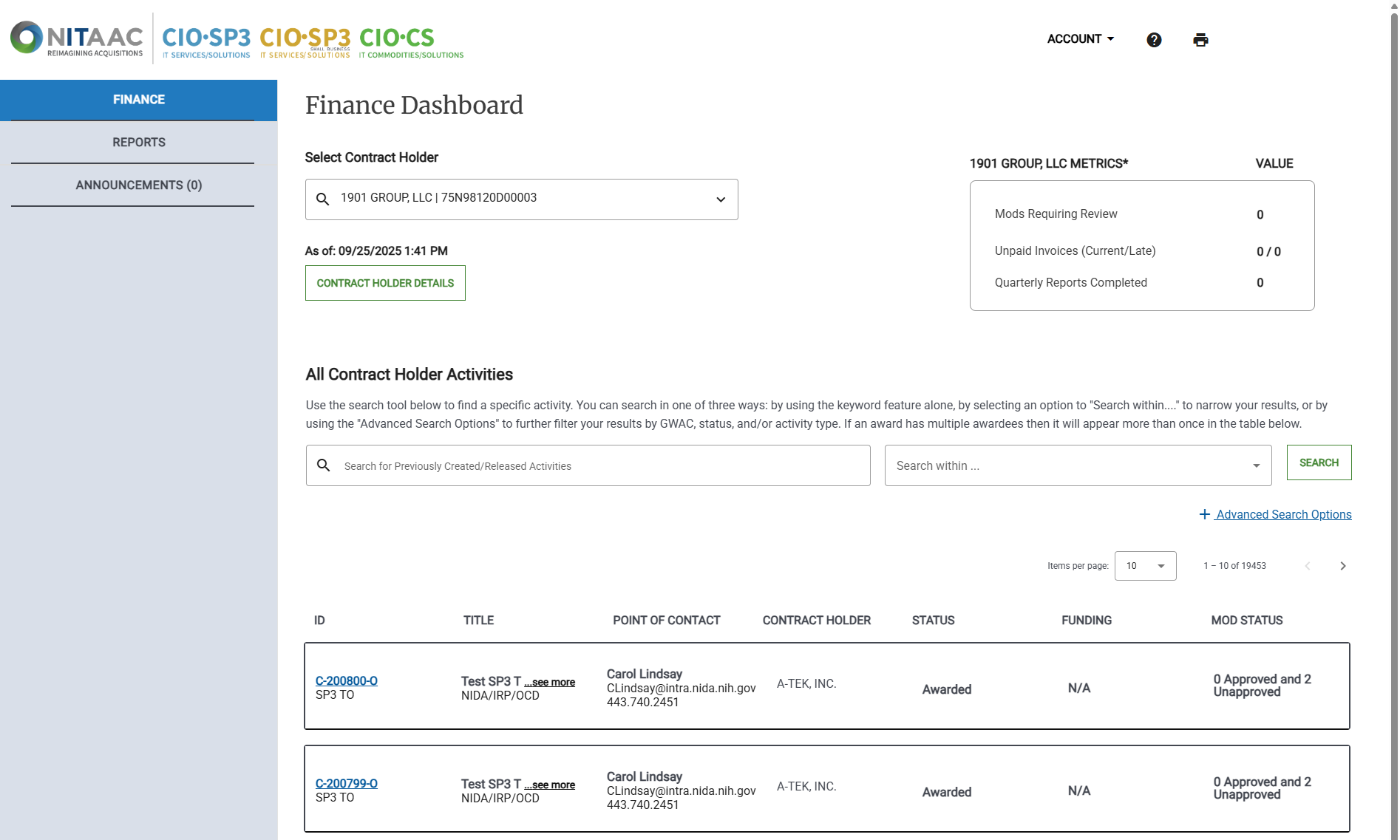The height and width of the screenshot is (840, 1400).
Task: Open the Search within dropdown
Action: coord(1254,465)
